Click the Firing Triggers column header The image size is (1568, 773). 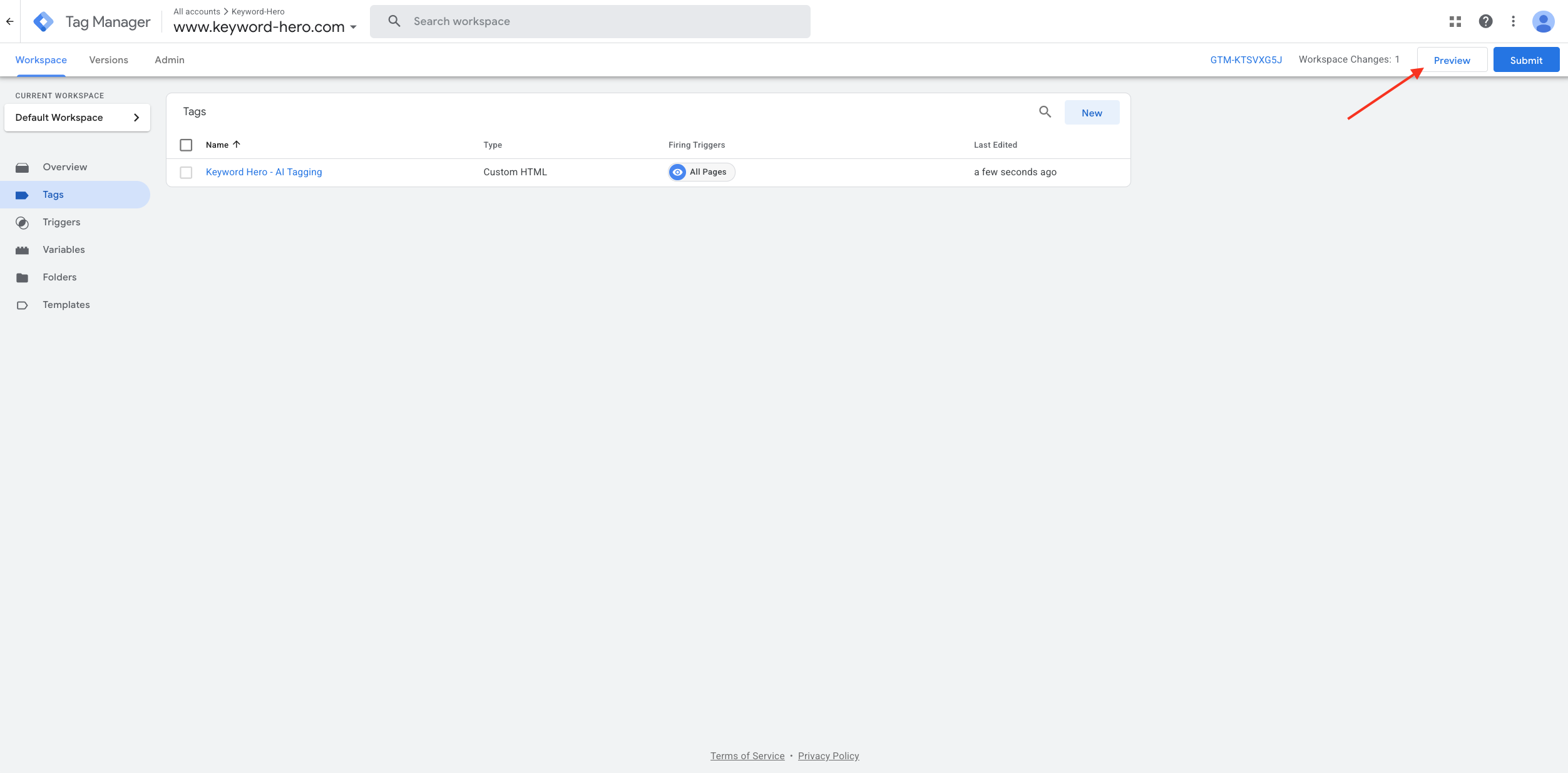pos(697,145)
